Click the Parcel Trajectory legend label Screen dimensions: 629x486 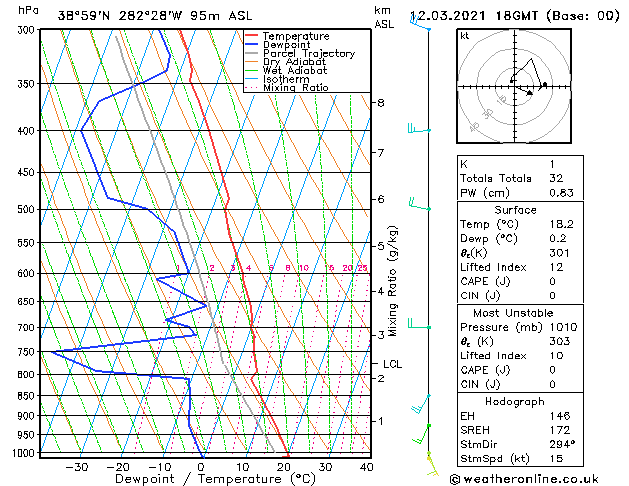coord(308,54)
